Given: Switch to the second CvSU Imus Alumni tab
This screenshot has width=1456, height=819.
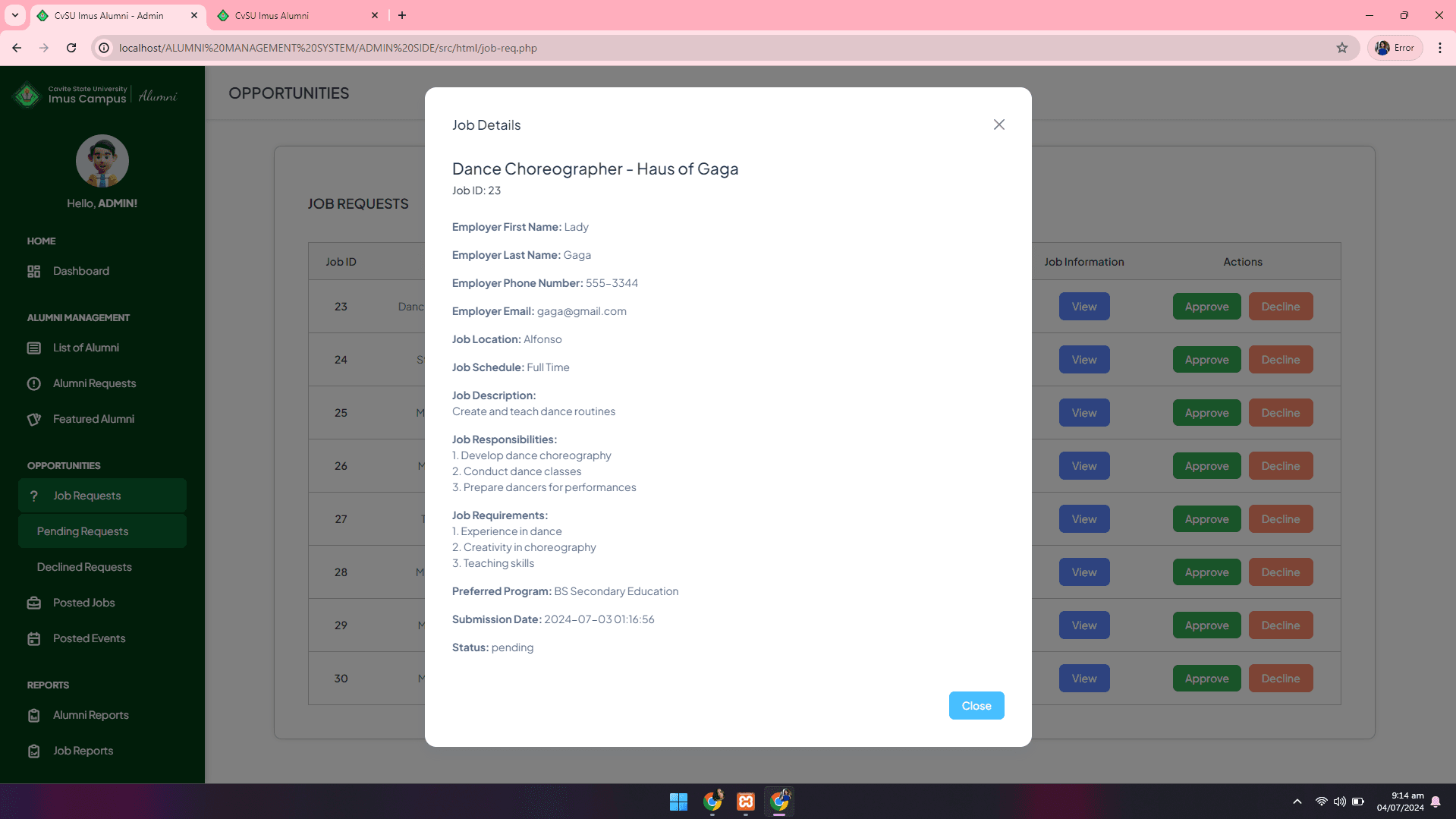Looking at the screenshot, I should [297, 15].
